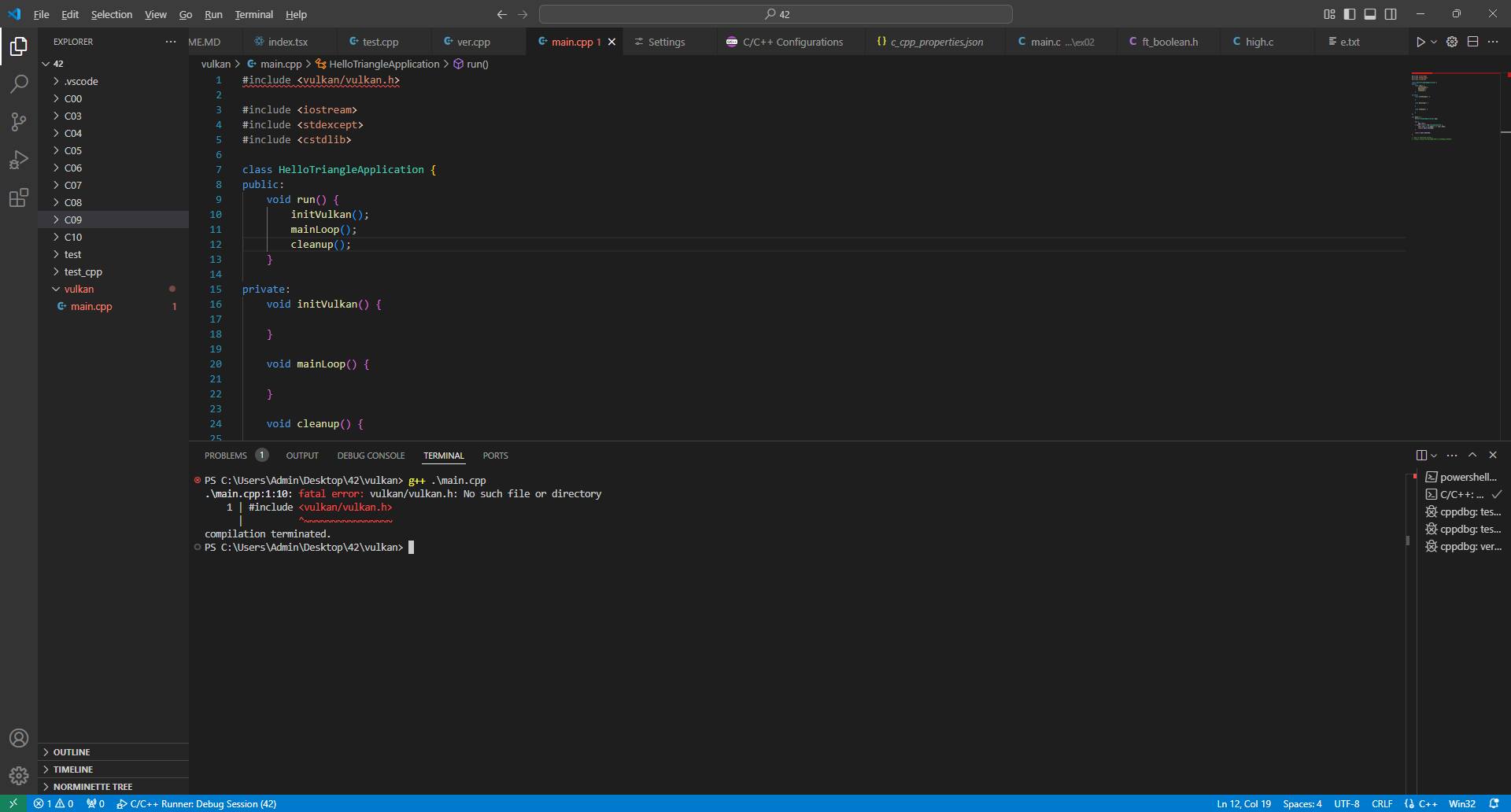Switch to the DEBUG CONSOLE tab
Viewport: 1511px width, 812px height.
pos(371,456)
